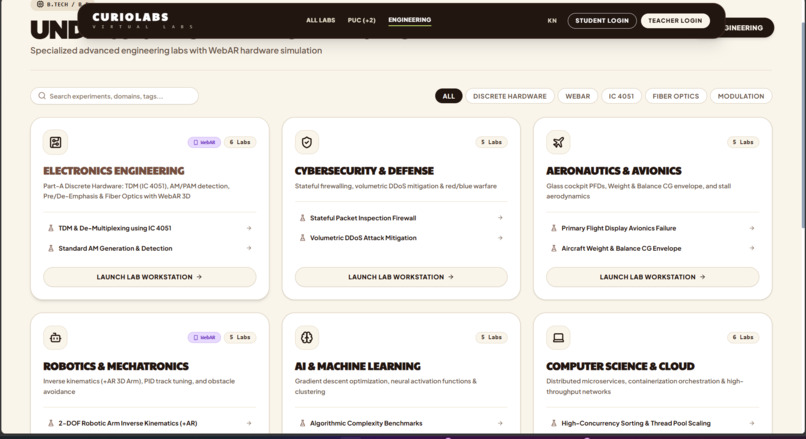Click arrow on Algorithmic Complexity Benchmarks row

tap(500, 424)
